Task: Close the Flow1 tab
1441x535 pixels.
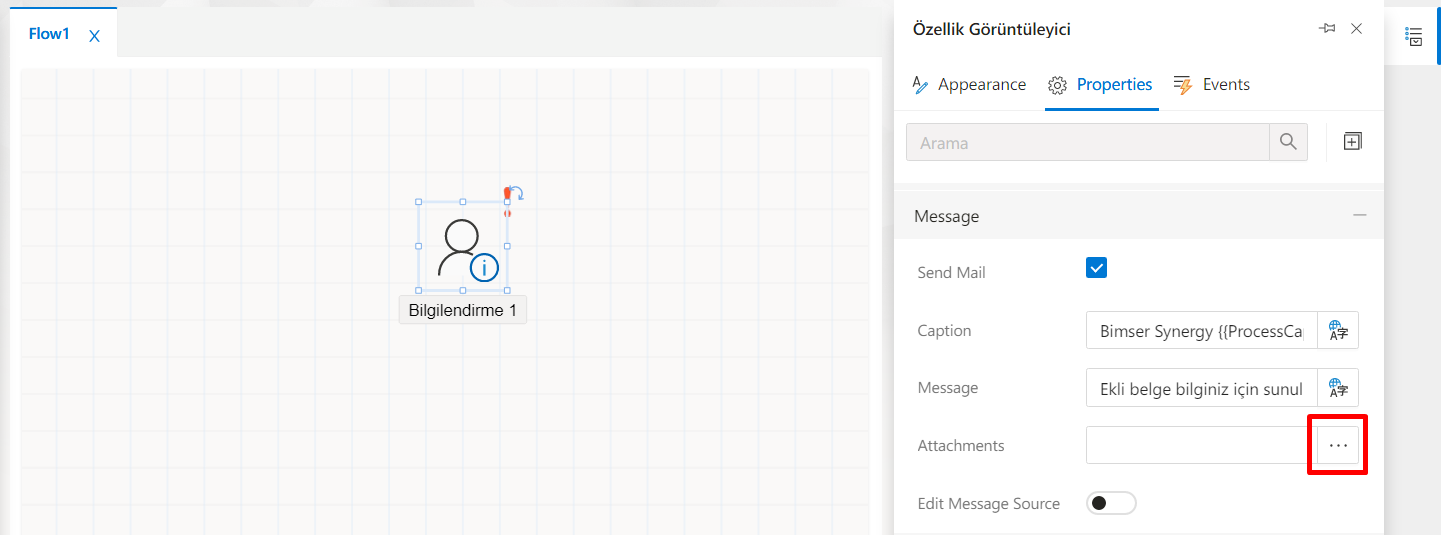Action: pos(94,36)
